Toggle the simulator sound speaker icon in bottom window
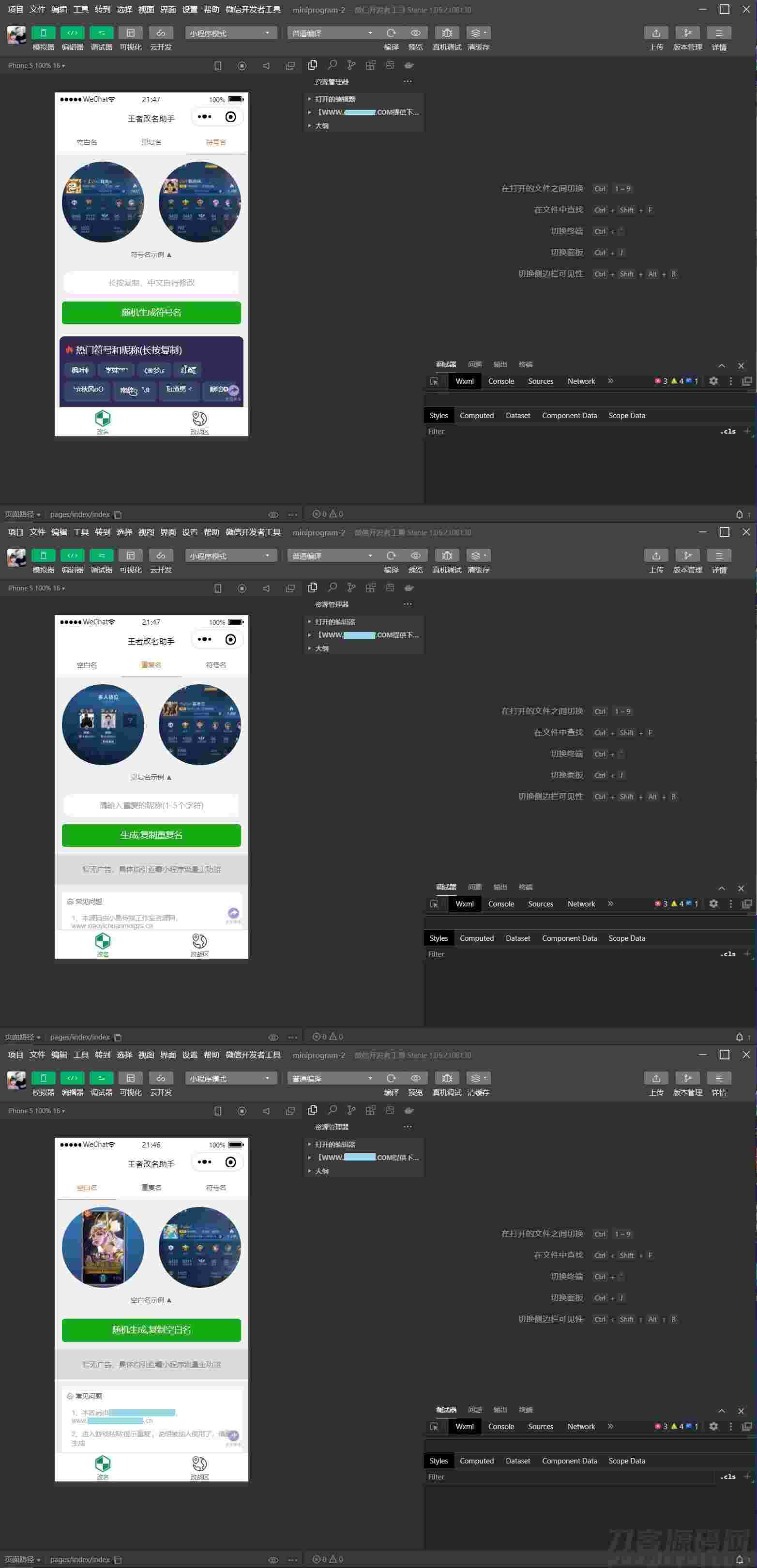This screenshot has height=1568, width=757. click(x=266, y=1112)
